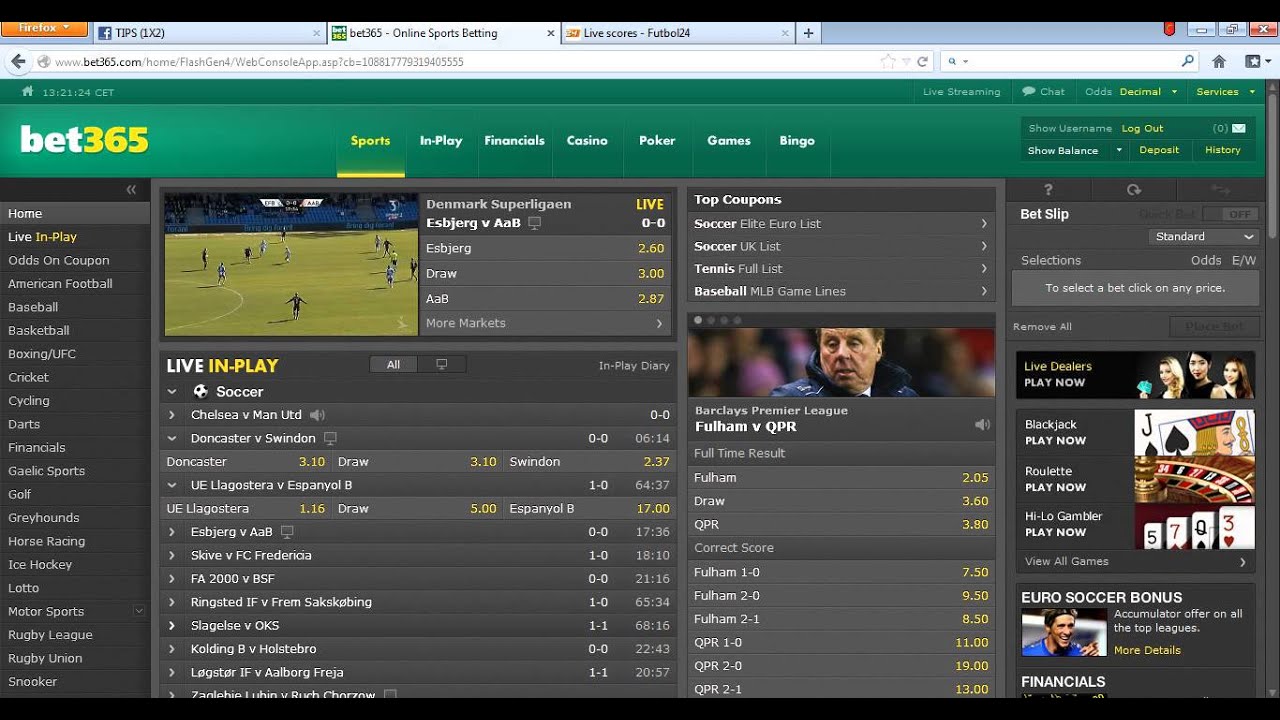Open the Financials main tab
Image resolution: width=1280 pixels, height=720 pixels.
click(x=514, y=141)
